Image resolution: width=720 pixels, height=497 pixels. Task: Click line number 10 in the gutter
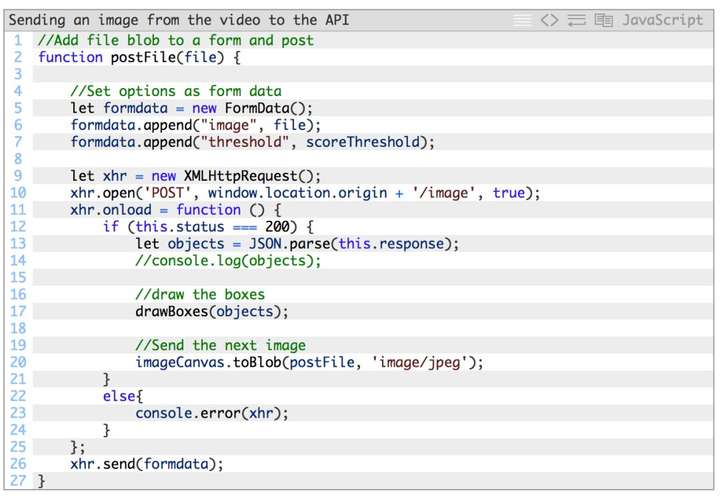point(18,192)
